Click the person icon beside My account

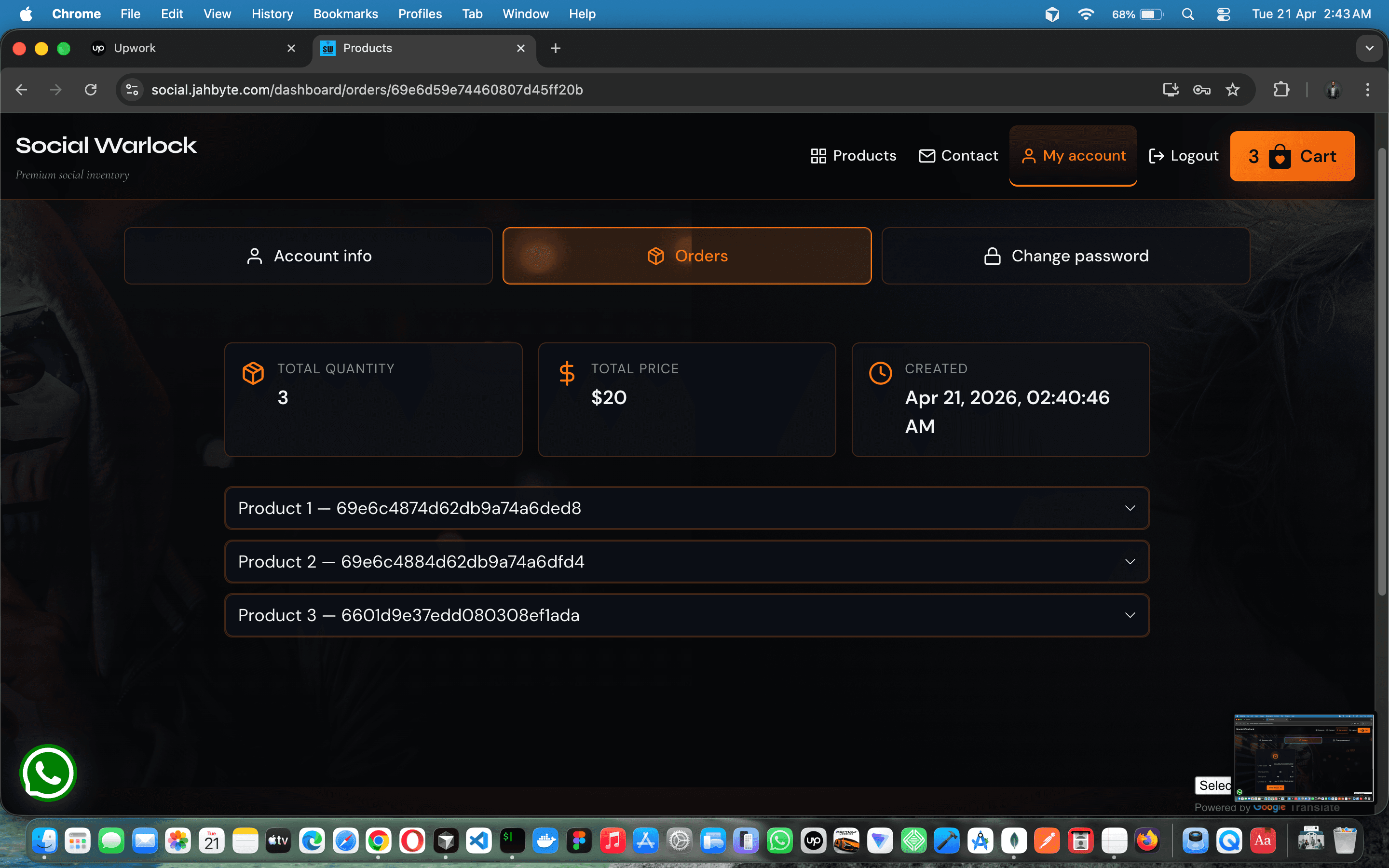(x=1029, y=156)
